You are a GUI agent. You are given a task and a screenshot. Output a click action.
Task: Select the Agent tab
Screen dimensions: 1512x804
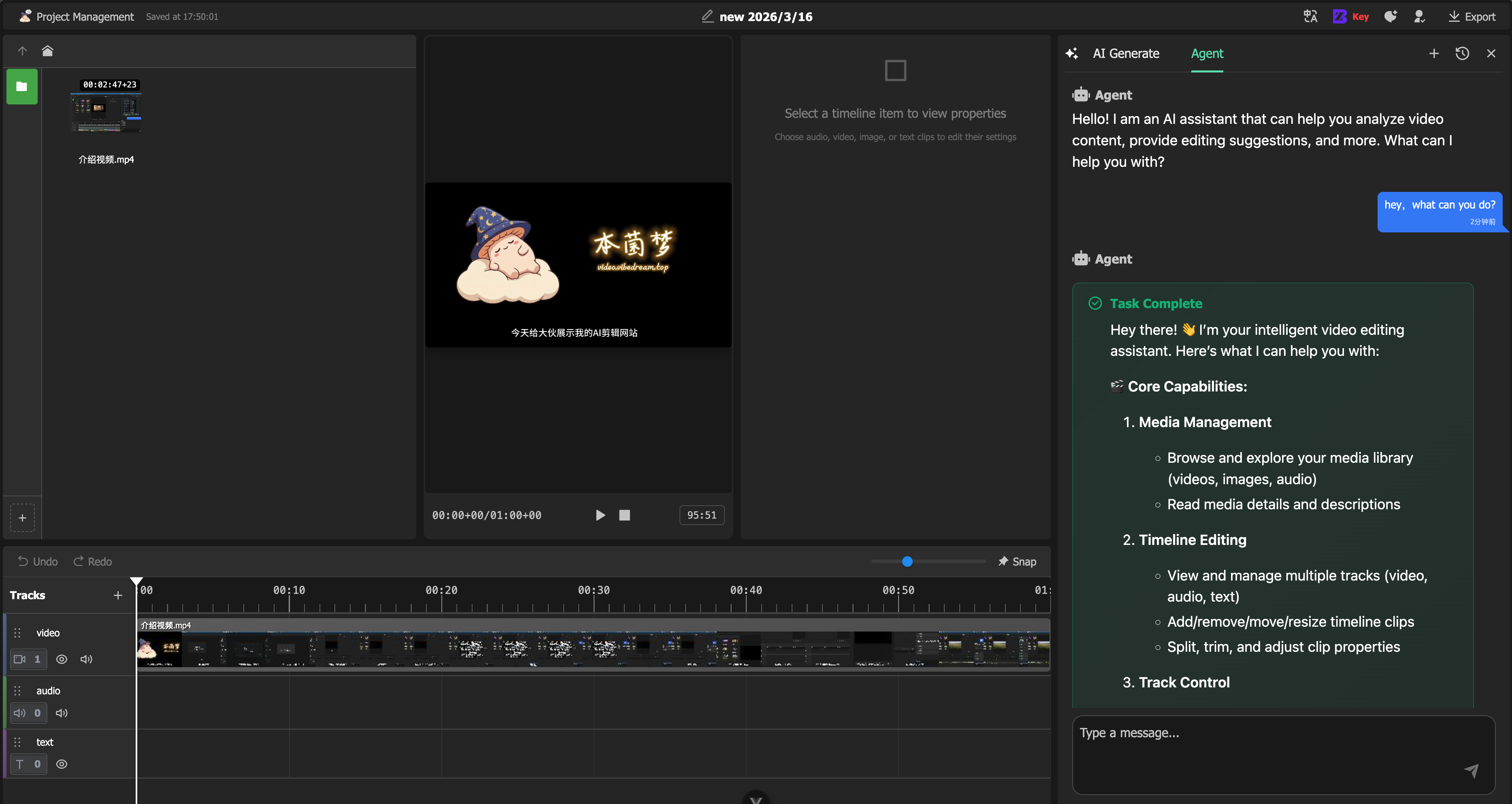(1207, 53)
